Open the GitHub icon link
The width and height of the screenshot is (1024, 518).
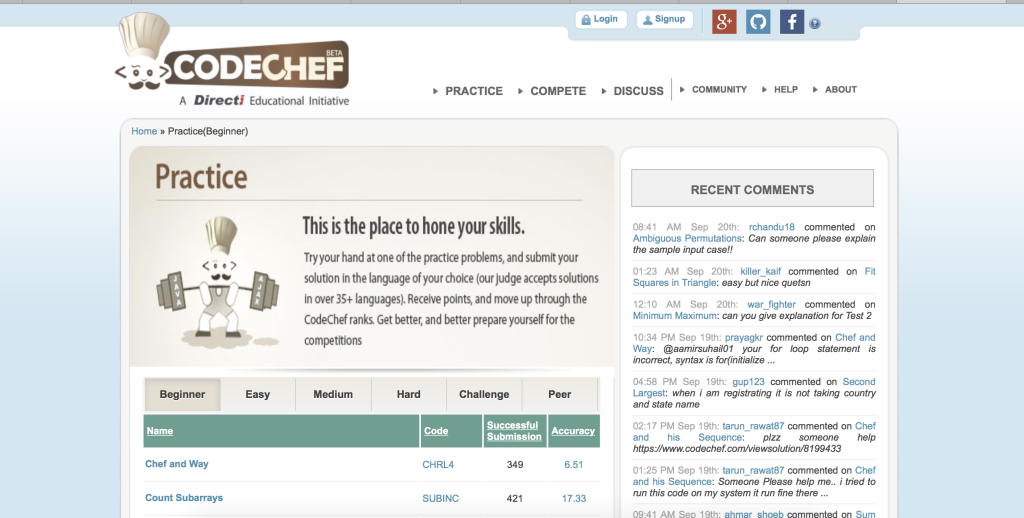(x=758, y=22)
